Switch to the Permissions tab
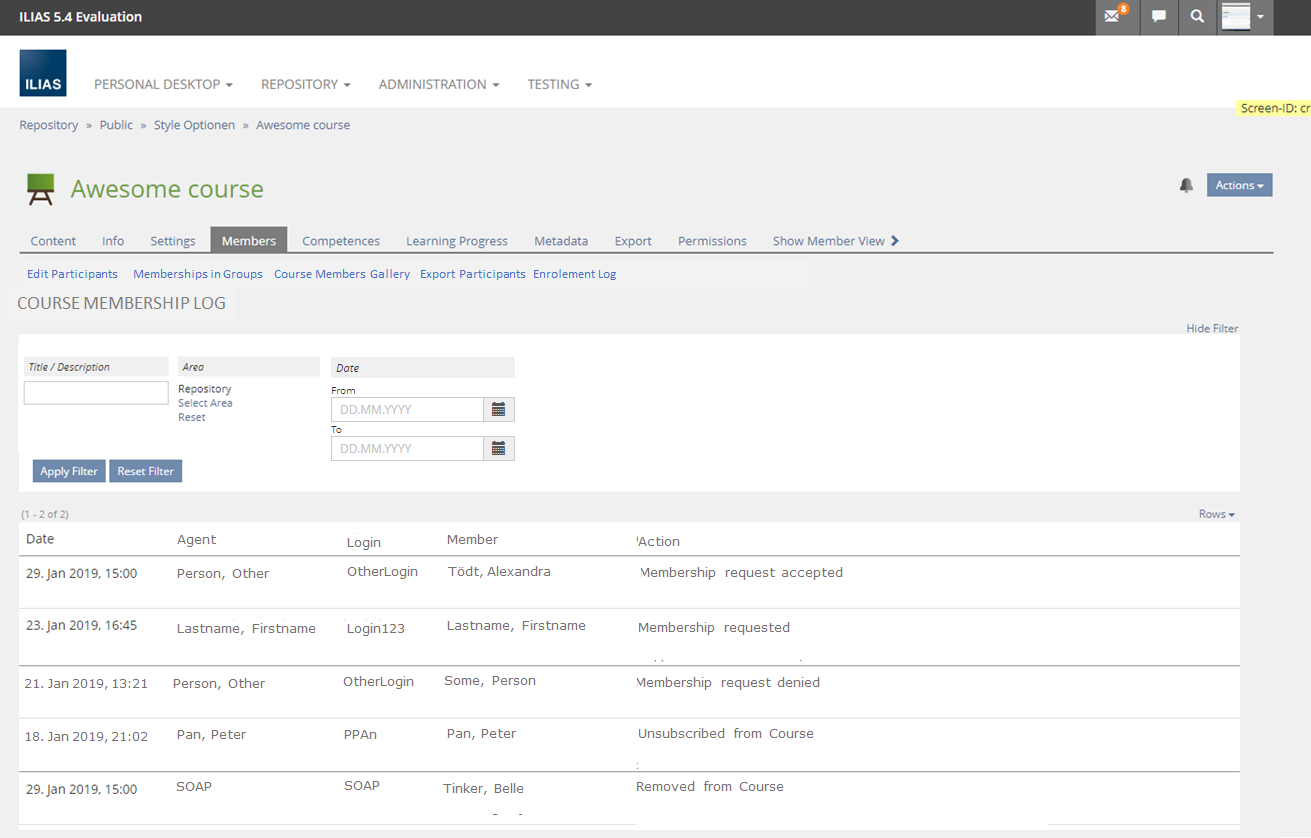 (712, 241)
